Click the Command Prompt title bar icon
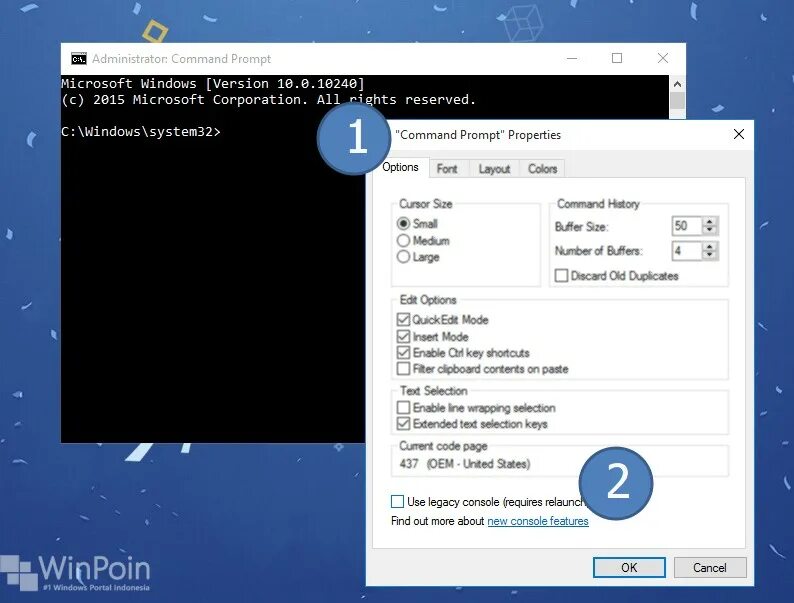The height and width of the screenshot is (603, 794). [78, 59]
